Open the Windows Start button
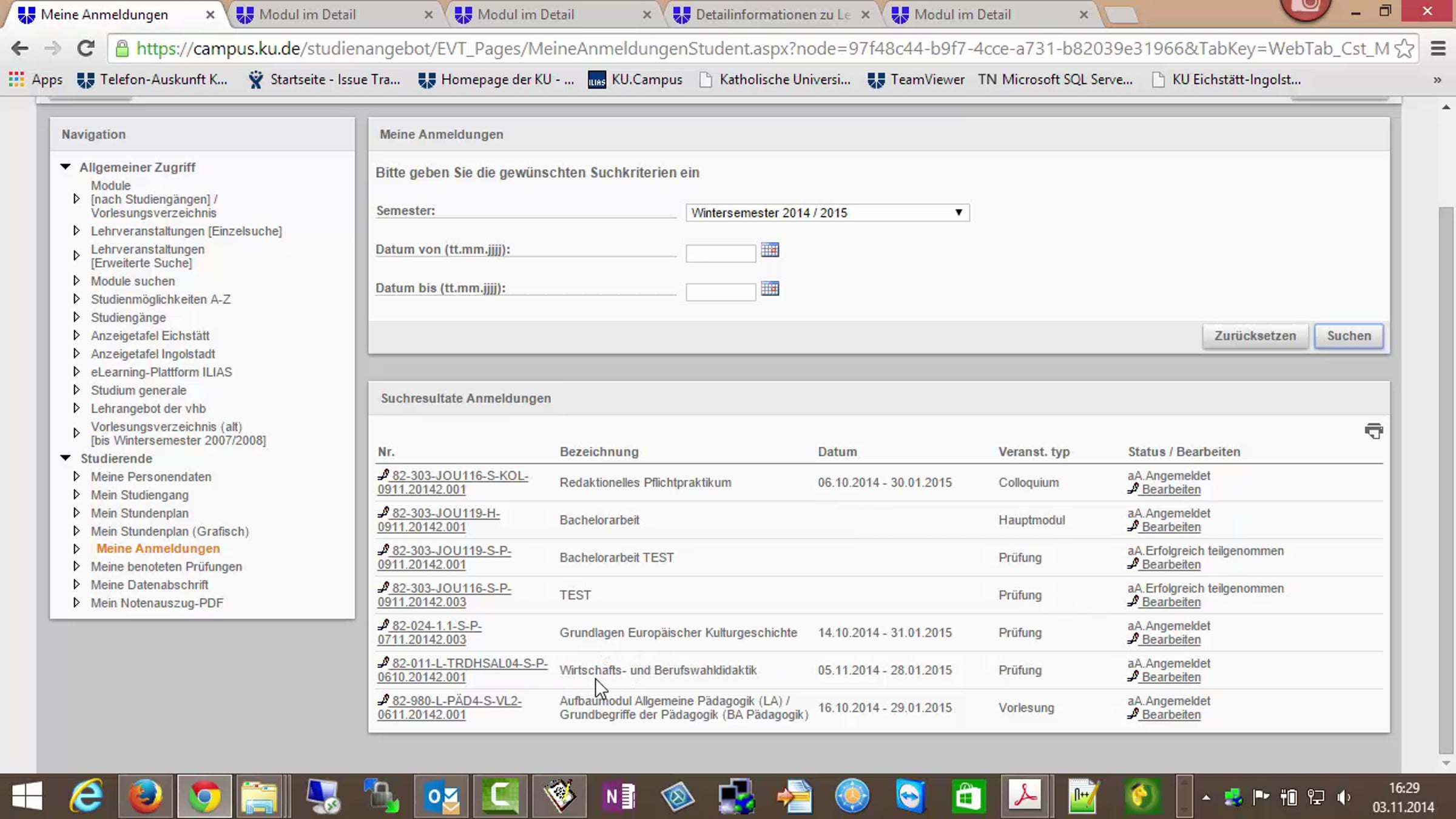The width and height of the screenshot is (1456, 819). pos(27,796)
